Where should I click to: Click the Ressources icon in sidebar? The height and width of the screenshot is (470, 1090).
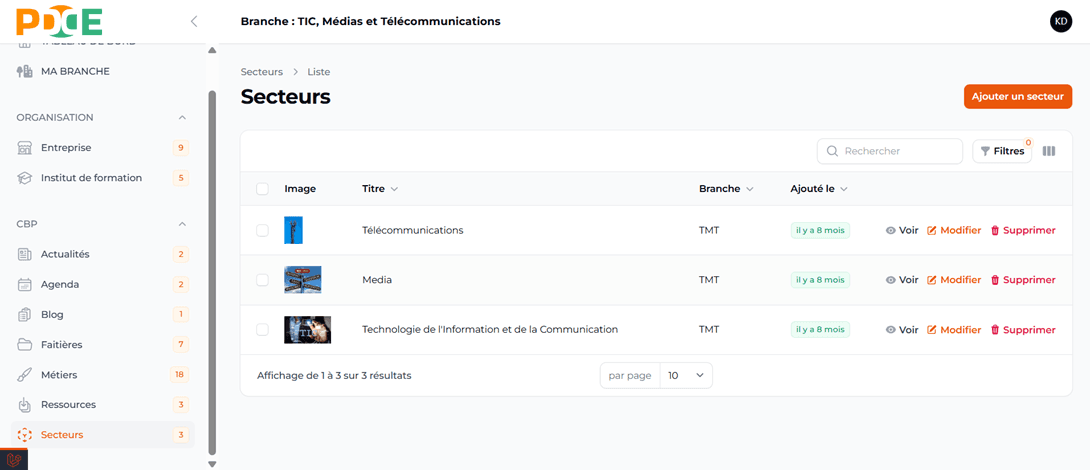(25, 405)
